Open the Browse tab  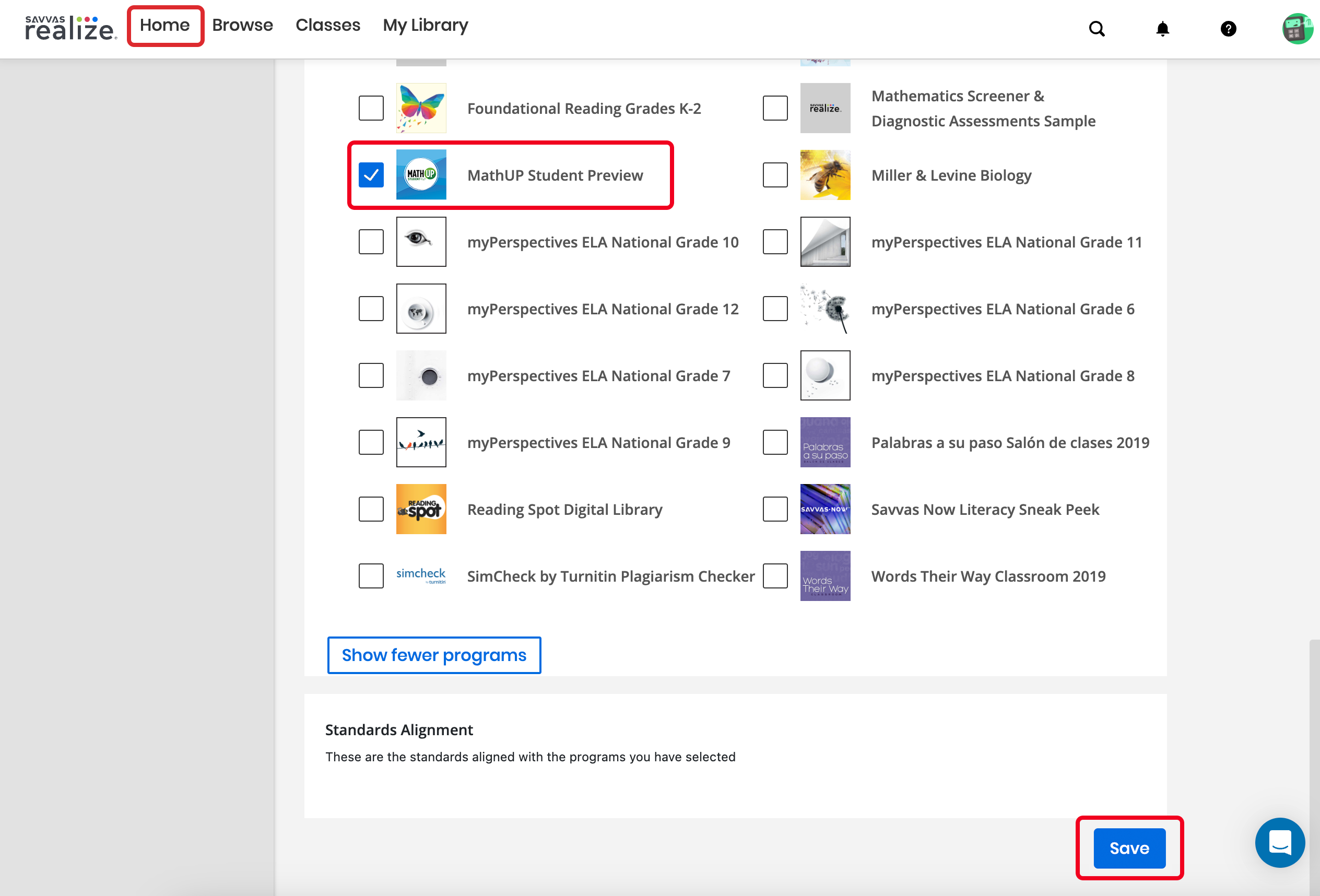pos(242,26)
